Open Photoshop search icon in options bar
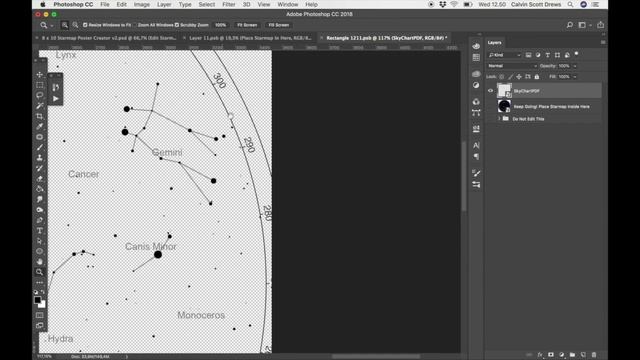 tap(570, 25)
